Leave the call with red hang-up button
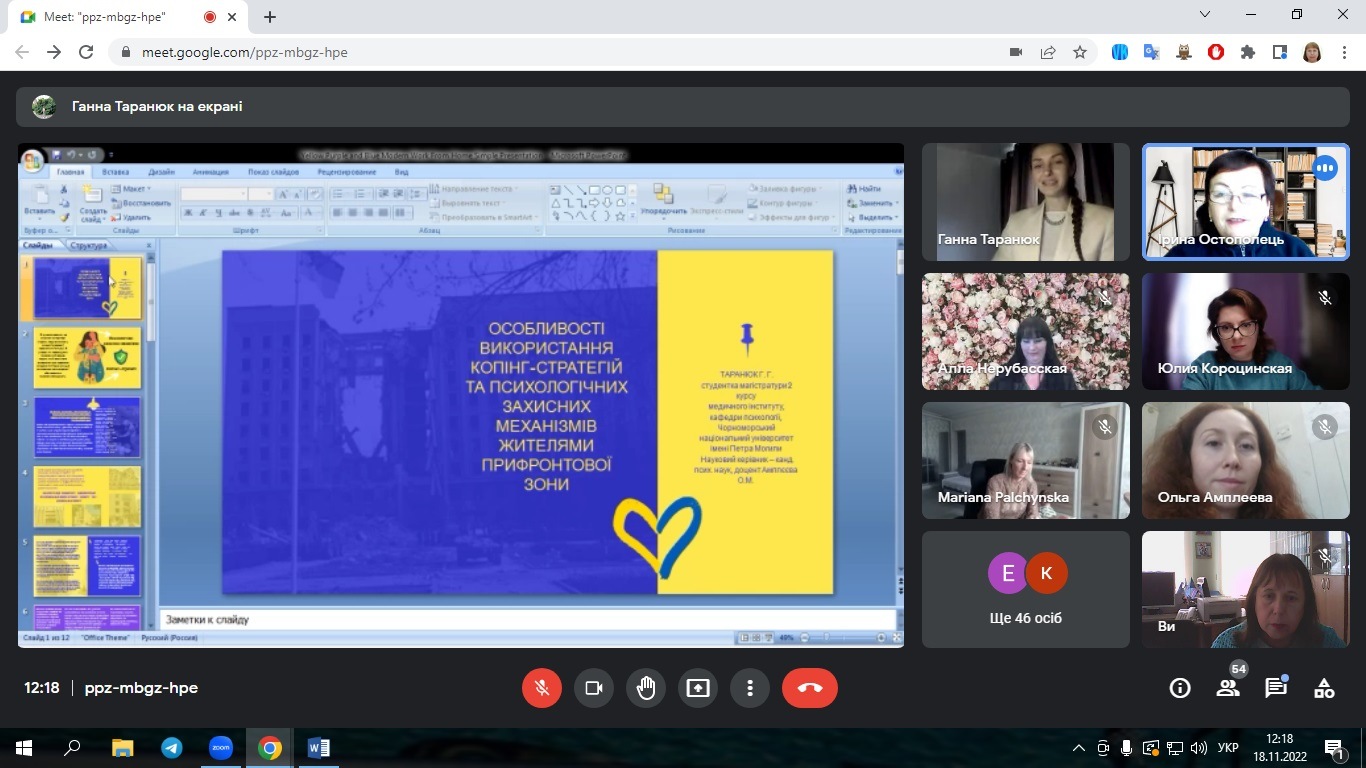 (x=810, y=688)
